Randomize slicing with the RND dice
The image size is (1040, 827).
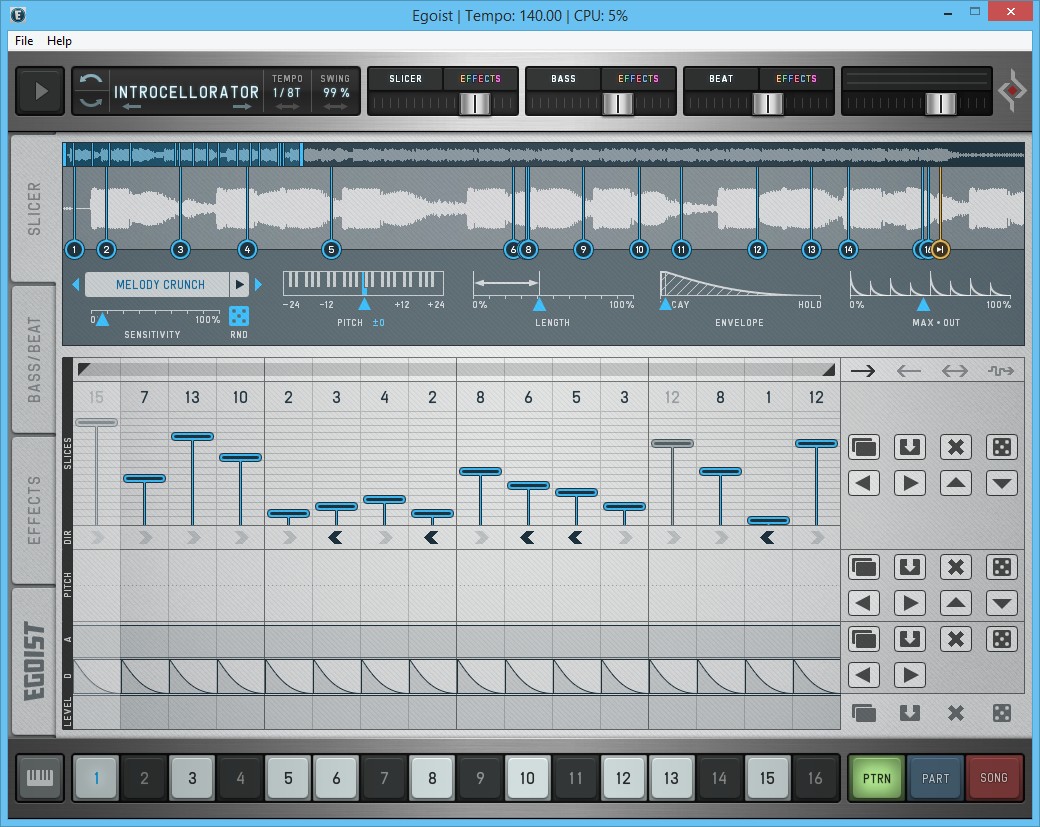pos(239,316)
